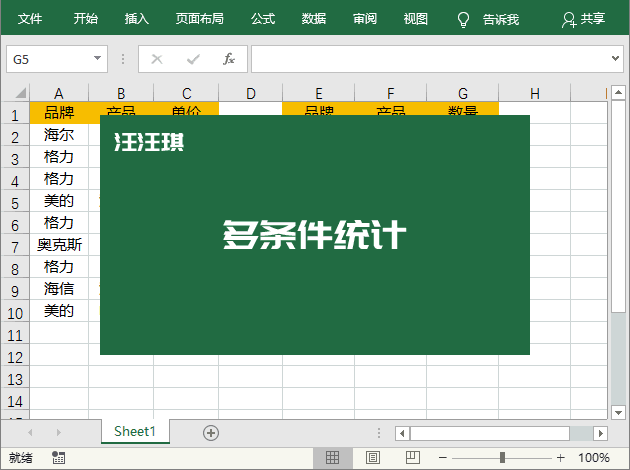This screenshot has height=470, width=630.
Task: Open the 数据 ribbon tab
Action: click(x=314, y=18)
